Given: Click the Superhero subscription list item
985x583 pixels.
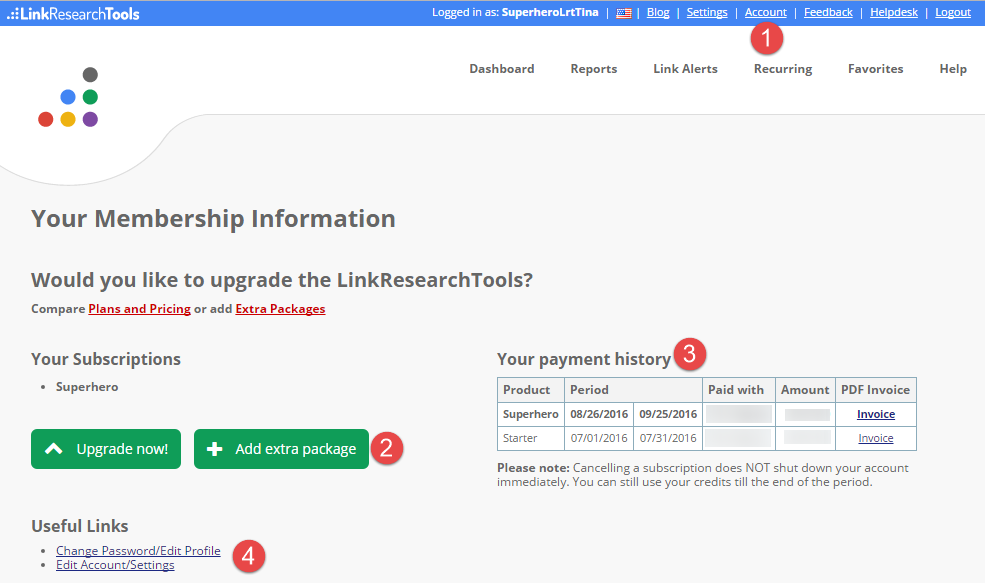Looking at the screenshot, I should point(87,387).
